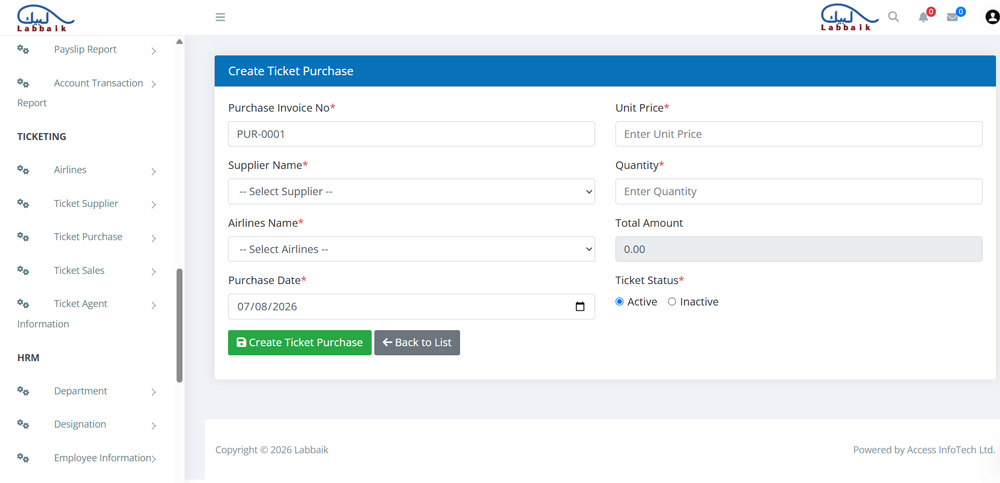Open Ticket Sales in the sidebar
This screenshot has width=1000, height=483.
tap(79, 271)
